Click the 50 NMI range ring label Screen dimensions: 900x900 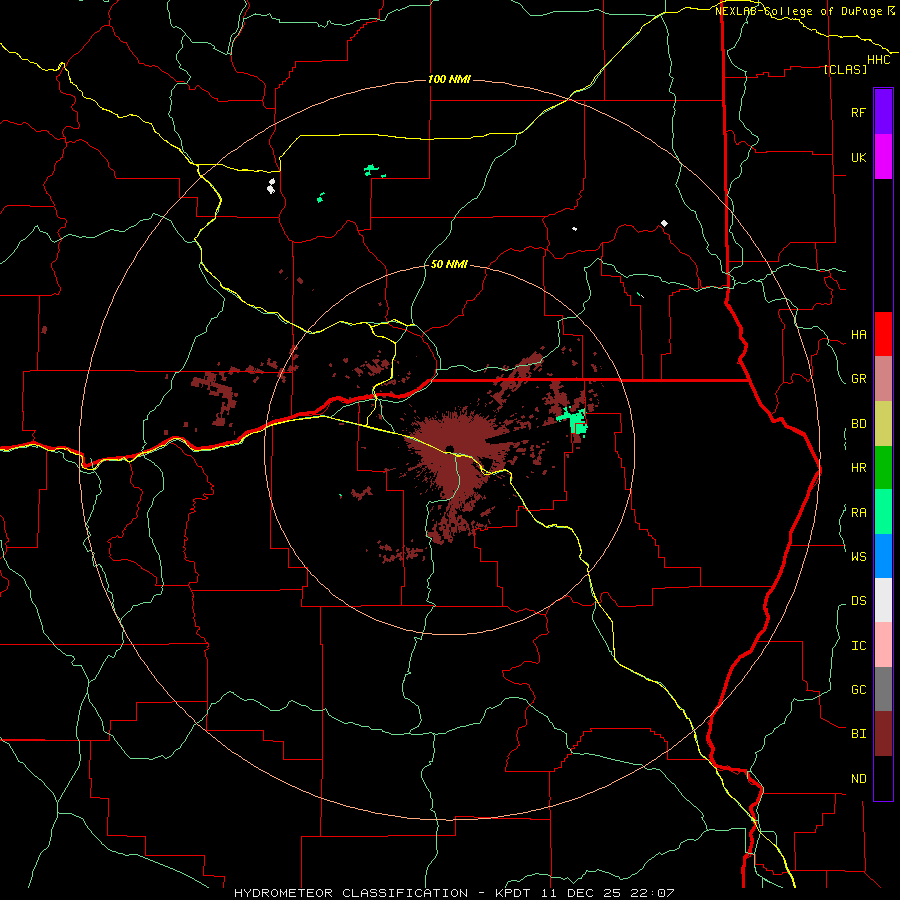point(449,264)
